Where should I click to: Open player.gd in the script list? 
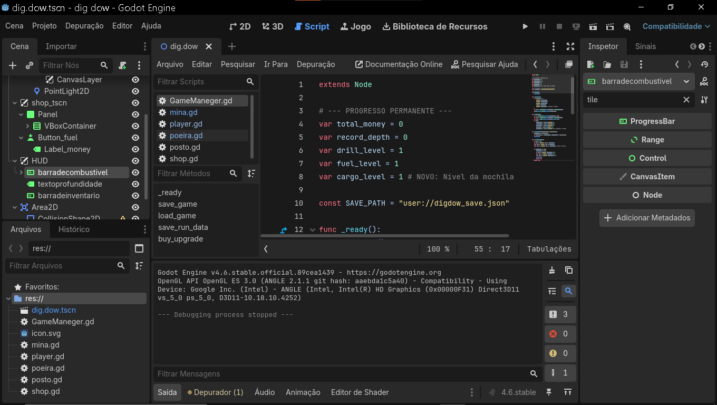186,124
